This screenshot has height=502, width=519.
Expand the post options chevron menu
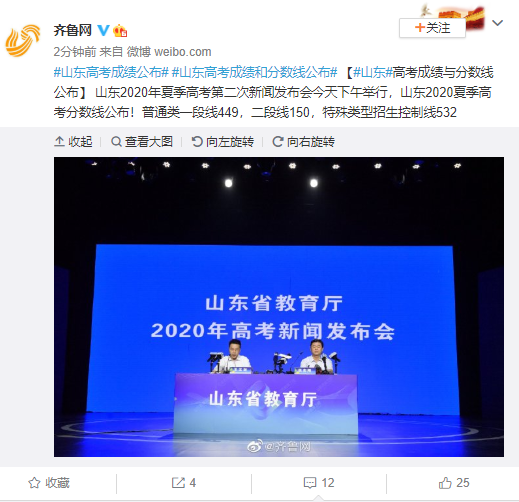[x=497, y=23]
